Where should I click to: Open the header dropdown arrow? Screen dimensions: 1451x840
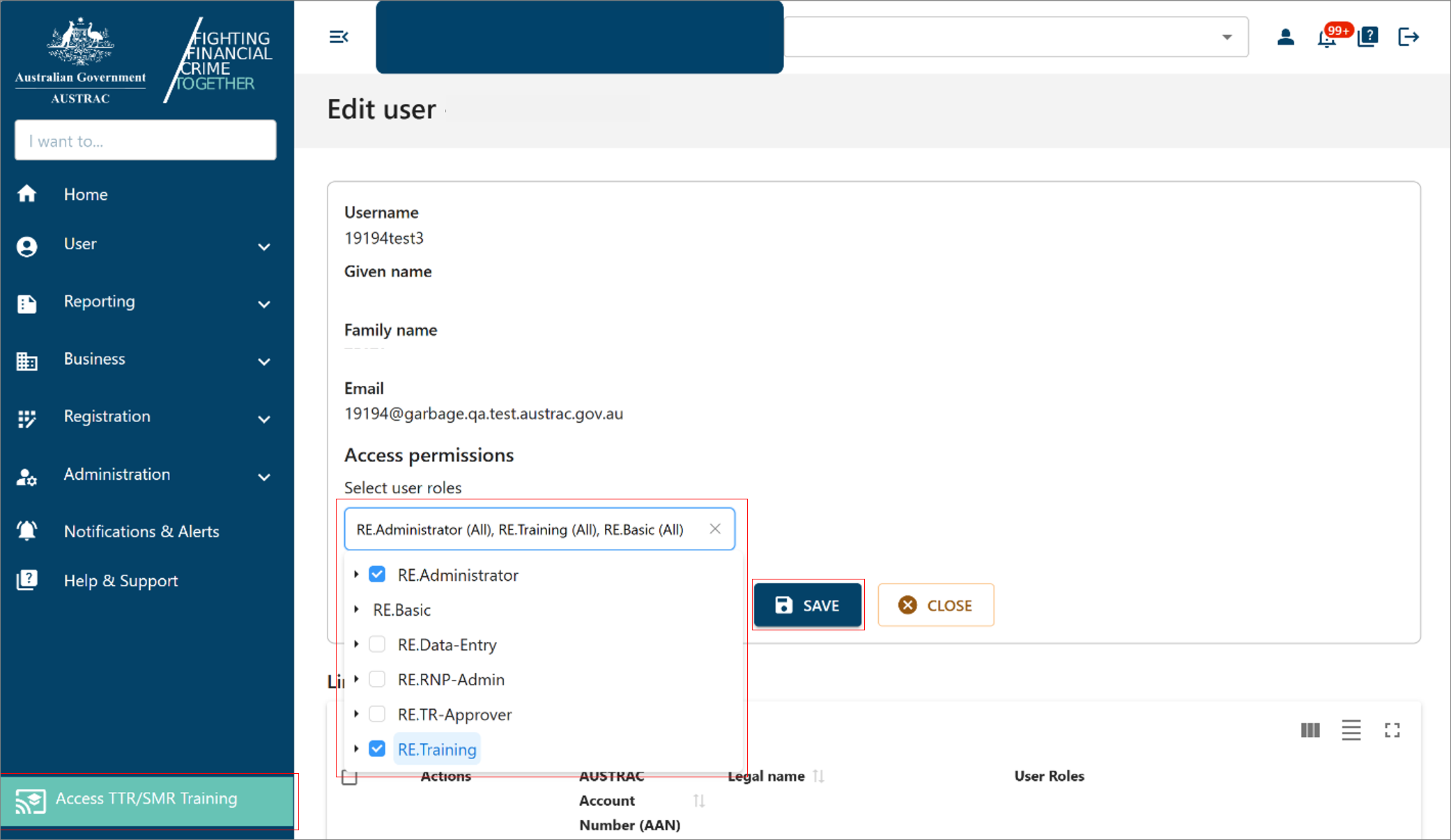point(1227,37)
